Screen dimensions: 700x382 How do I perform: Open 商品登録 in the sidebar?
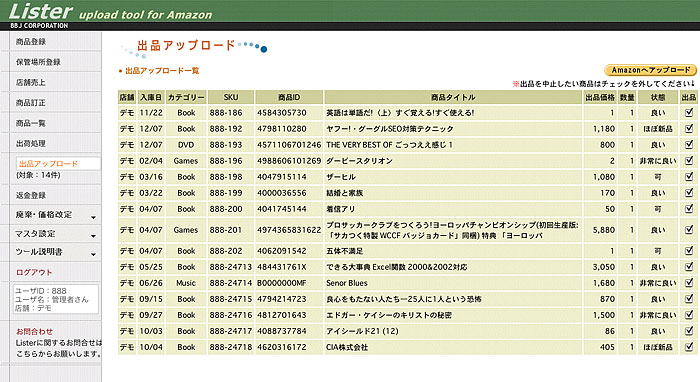tap(31, 42)
